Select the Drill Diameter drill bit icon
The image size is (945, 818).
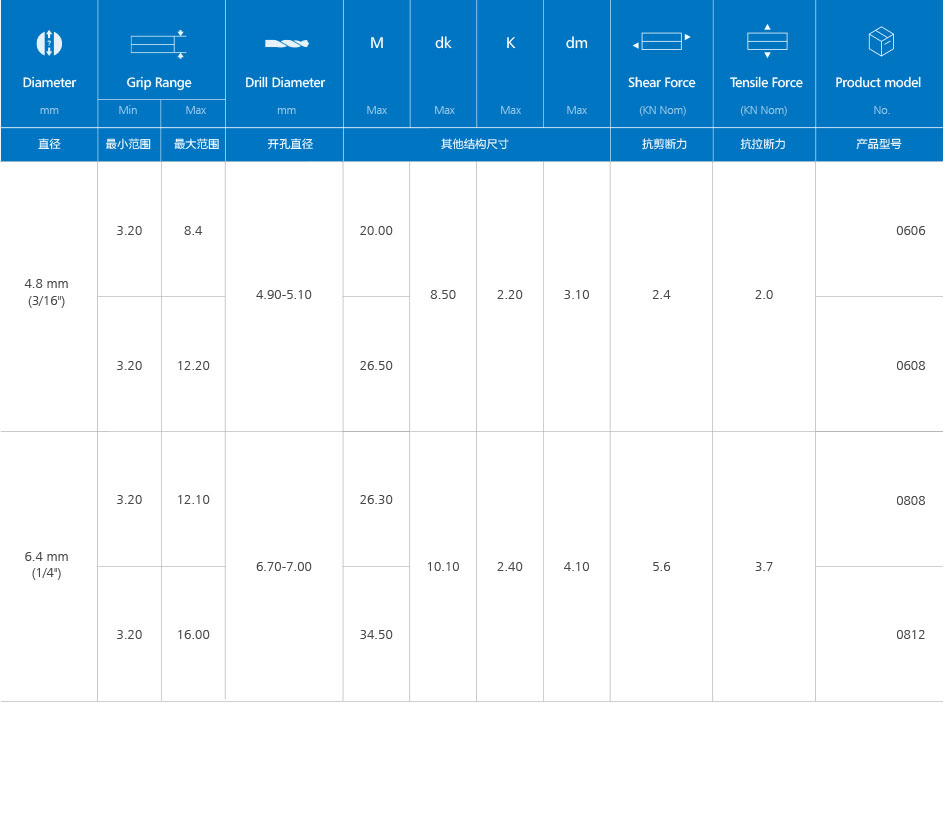pyautogui.click(x=286, y=43)
